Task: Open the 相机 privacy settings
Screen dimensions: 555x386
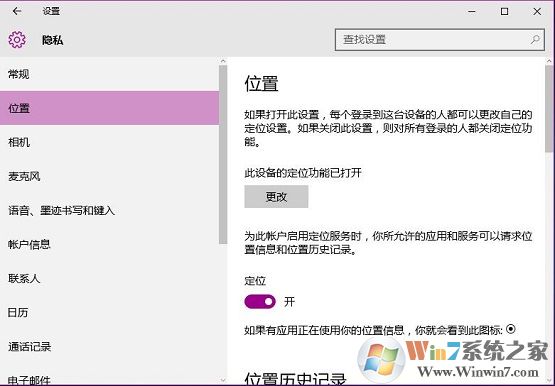Action: pos(109,142)
